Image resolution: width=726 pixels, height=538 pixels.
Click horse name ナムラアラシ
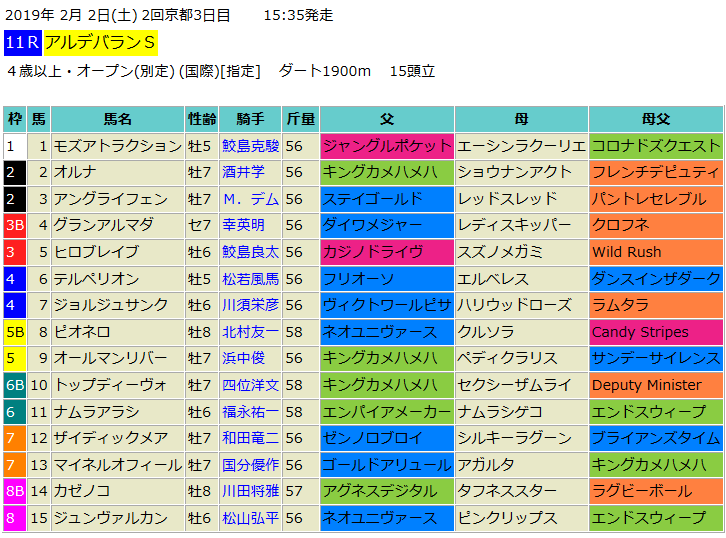click(96, 412)
